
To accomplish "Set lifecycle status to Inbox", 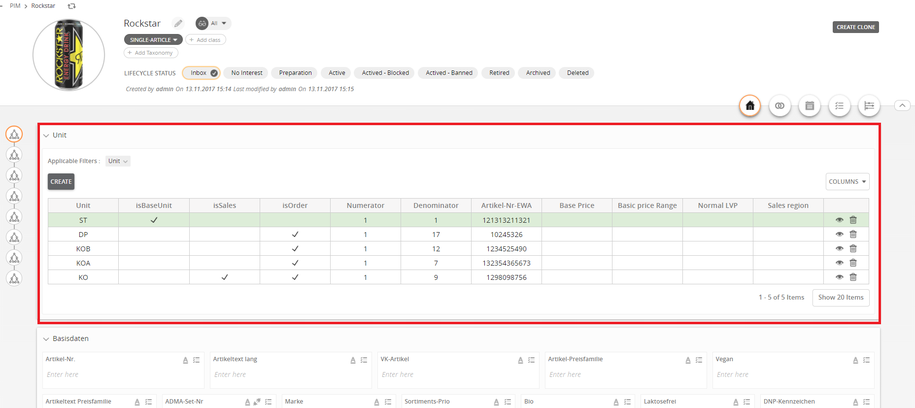I will tap(201, 73).
